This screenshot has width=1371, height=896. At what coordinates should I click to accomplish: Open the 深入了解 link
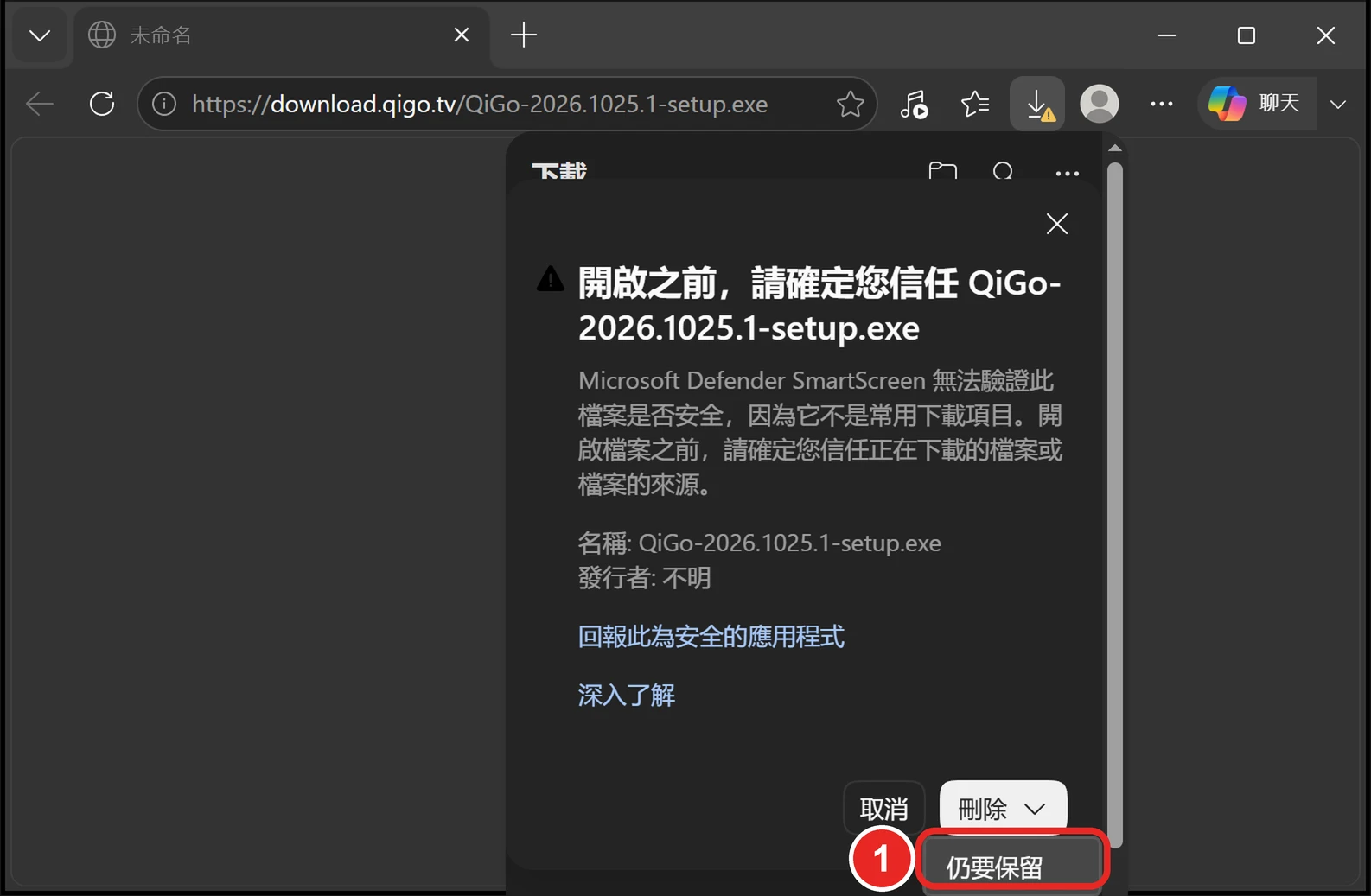[626, 696]
